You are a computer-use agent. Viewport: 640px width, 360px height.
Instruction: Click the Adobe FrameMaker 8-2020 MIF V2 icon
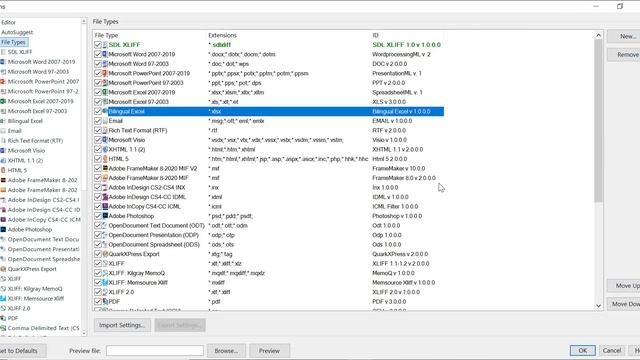click(105, 169)
